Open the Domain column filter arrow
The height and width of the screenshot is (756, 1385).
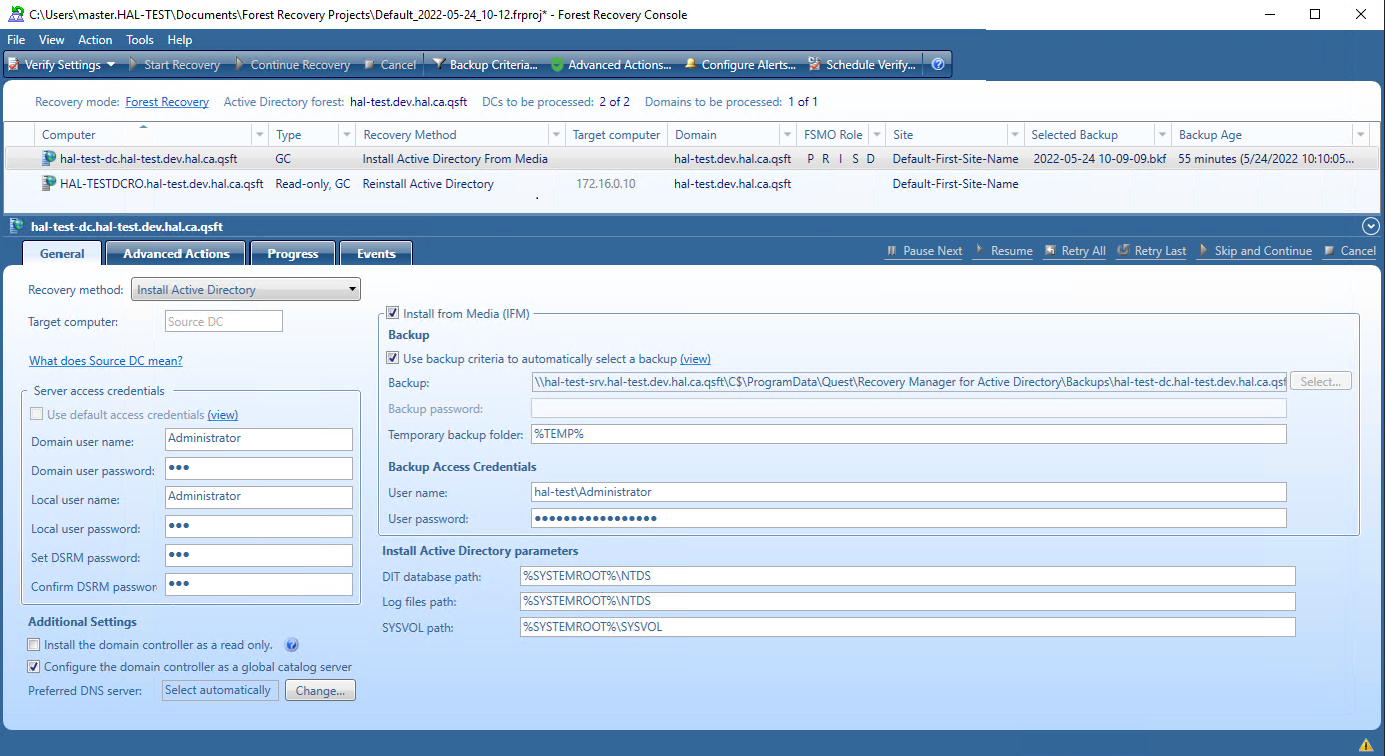(789, 135)
